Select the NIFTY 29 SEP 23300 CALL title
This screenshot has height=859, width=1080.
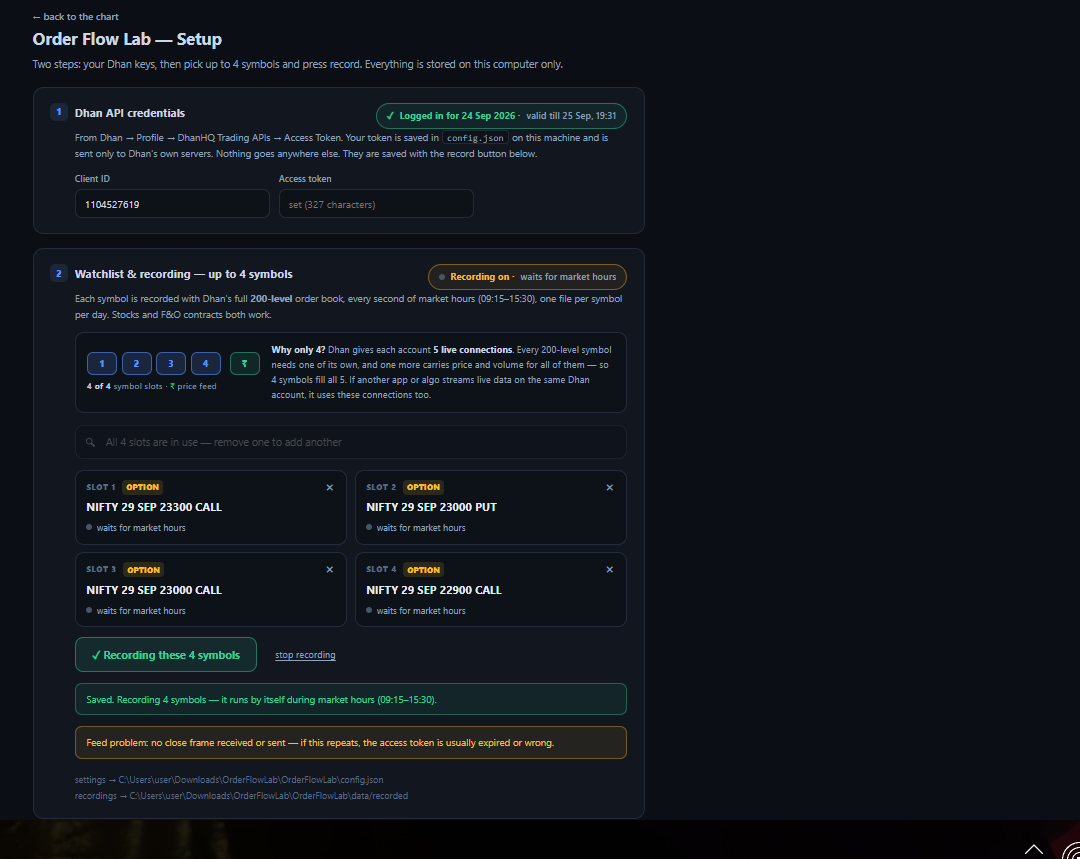pos(154,507)
